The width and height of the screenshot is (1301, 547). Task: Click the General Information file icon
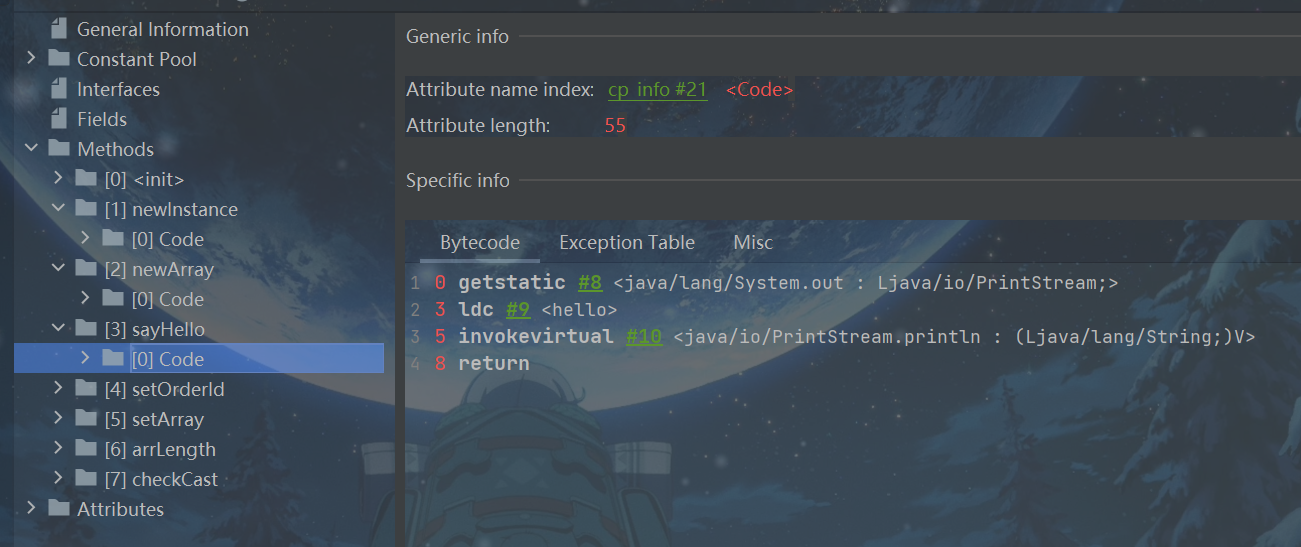pyautogui.click(x=59, y=30)
